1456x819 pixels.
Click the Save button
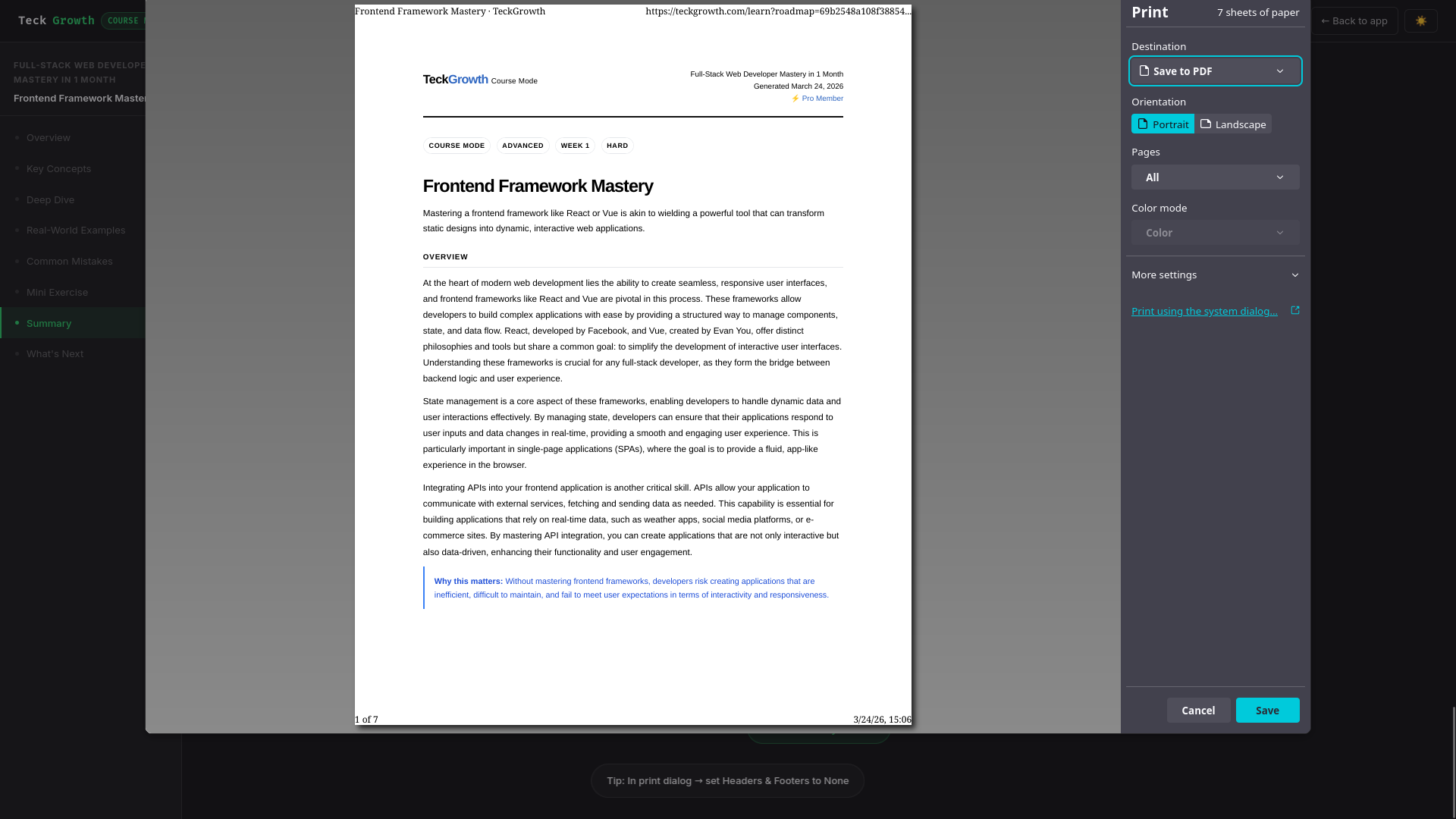(1267, 711)
